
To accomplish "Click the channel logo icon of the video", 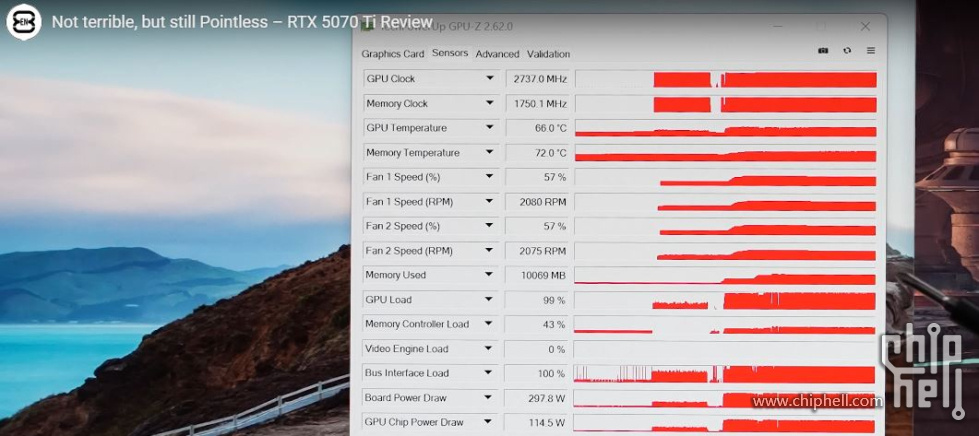I will coord(24,22).
